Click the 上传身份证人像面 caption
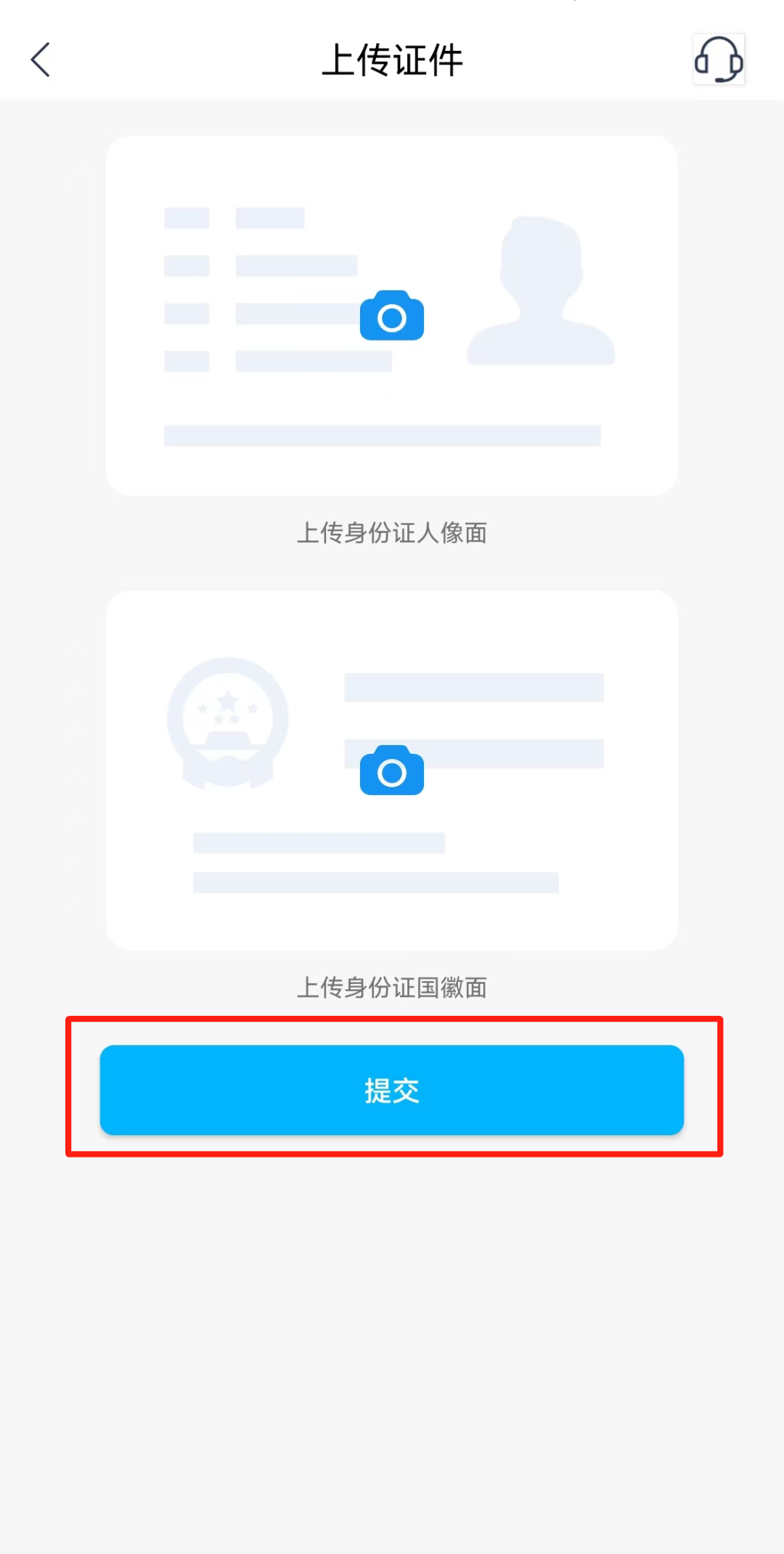784x1554 pixels. click(392, 533)
